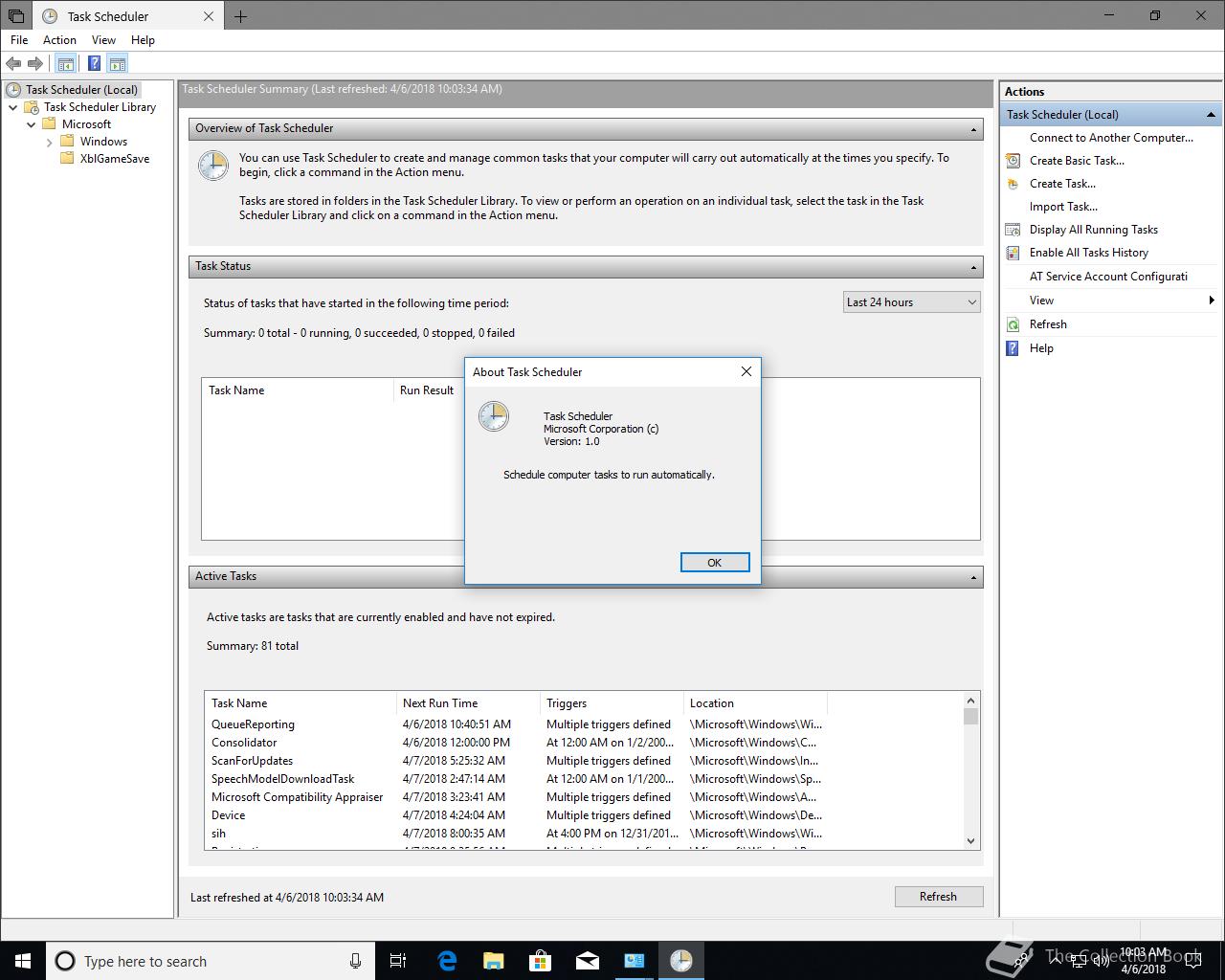Close the Task Scheduler tab
The image size is (1225, 980).
209,16
